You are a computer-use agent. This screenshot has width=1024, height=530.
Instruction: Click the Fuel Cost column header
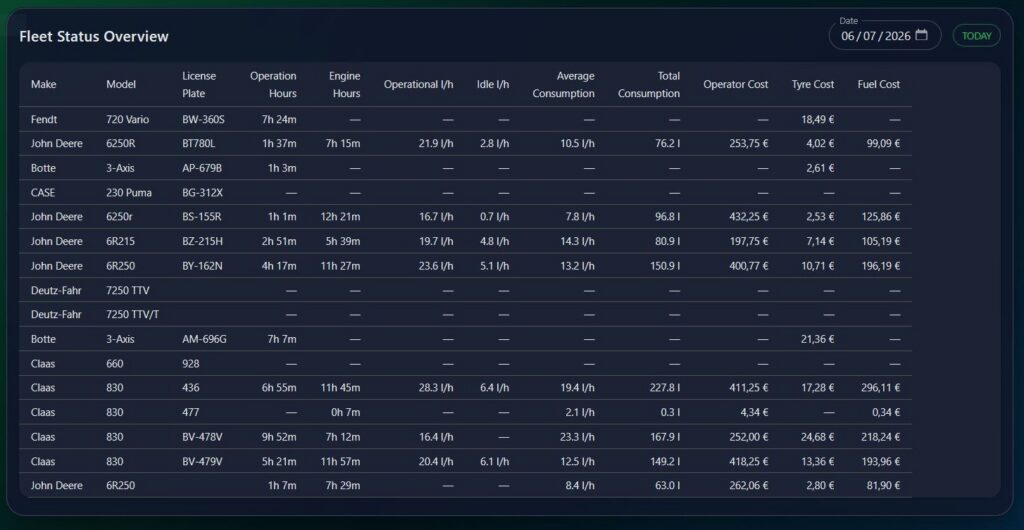879,84
